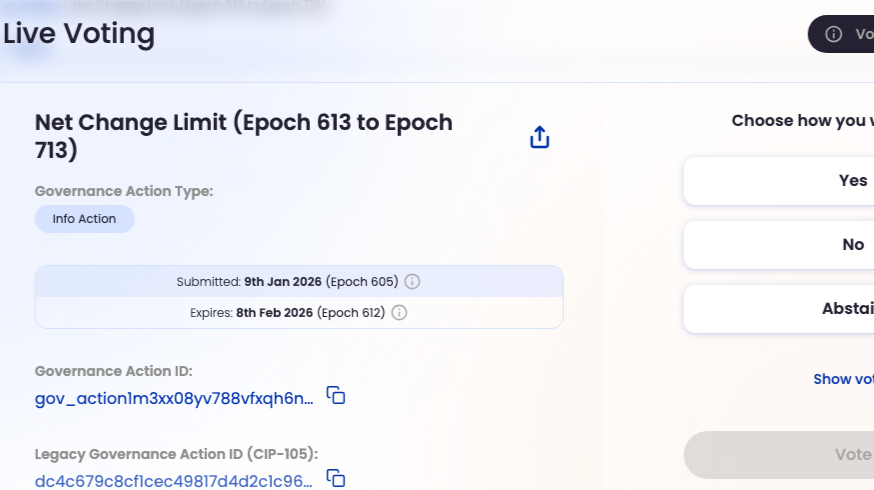The height and width of the screenshot is (490, 874).
Task: Click the dc4c679c8cf1cec49817 legacy ID link
Action: coord(174,481)
